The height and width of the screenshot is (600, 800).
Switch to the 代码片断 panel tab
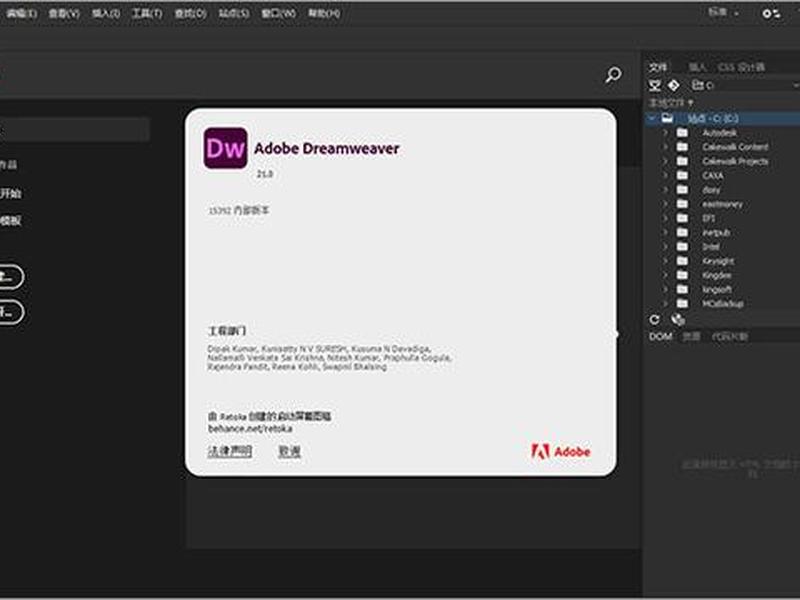730,336
